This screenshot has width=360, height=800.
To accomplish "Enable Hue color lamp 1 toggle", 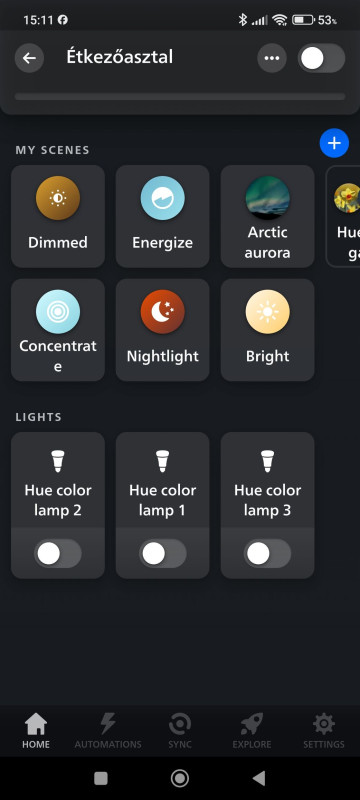I will [x=163, y=554].
